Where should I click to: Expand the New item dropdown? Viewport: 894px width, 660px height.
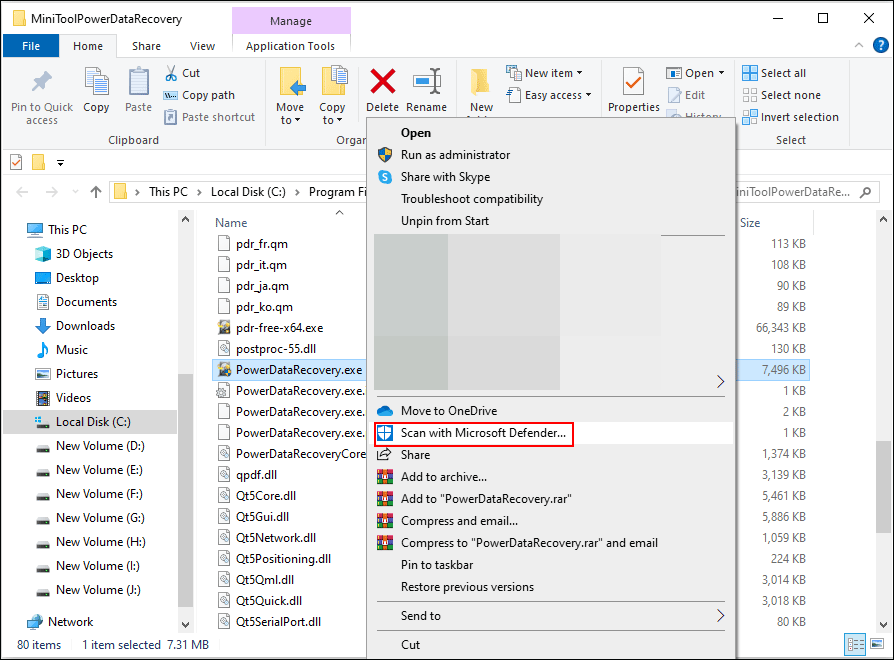tap(577, 71)
